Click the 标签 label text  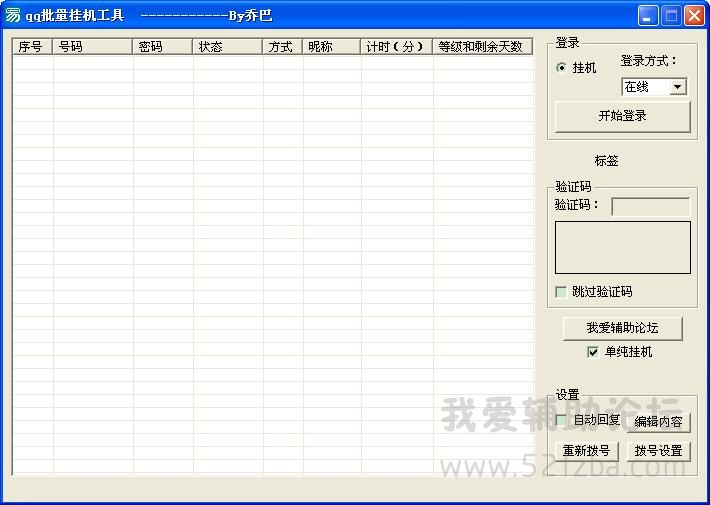point(607,161)
